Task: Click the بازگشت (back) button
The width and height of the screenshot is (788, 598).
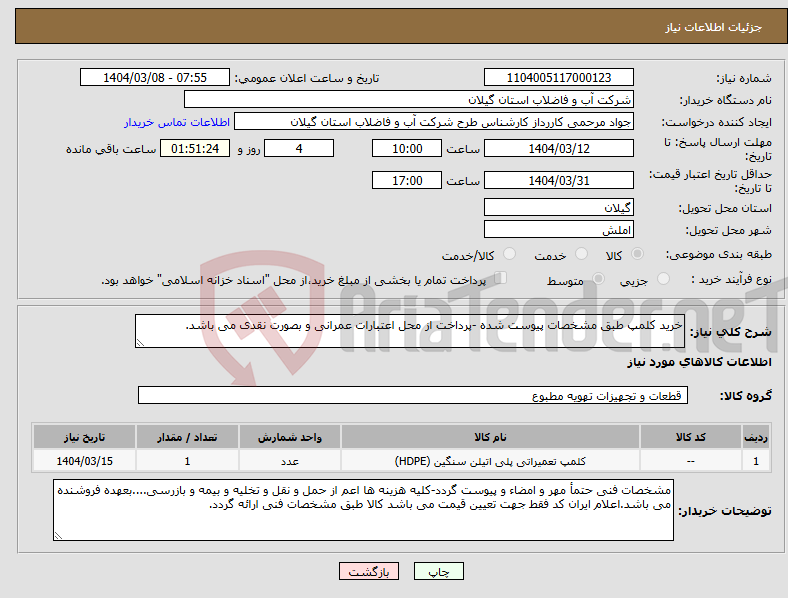Action: tap(369, 571)
